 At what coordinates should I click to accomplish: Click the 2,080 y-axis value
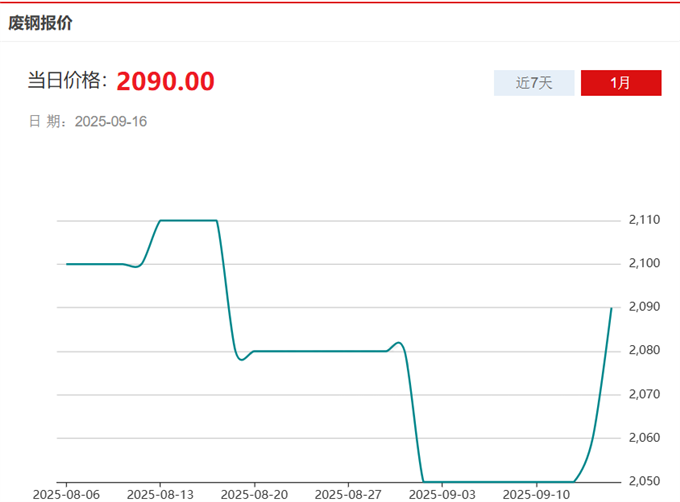coord(645,351)
